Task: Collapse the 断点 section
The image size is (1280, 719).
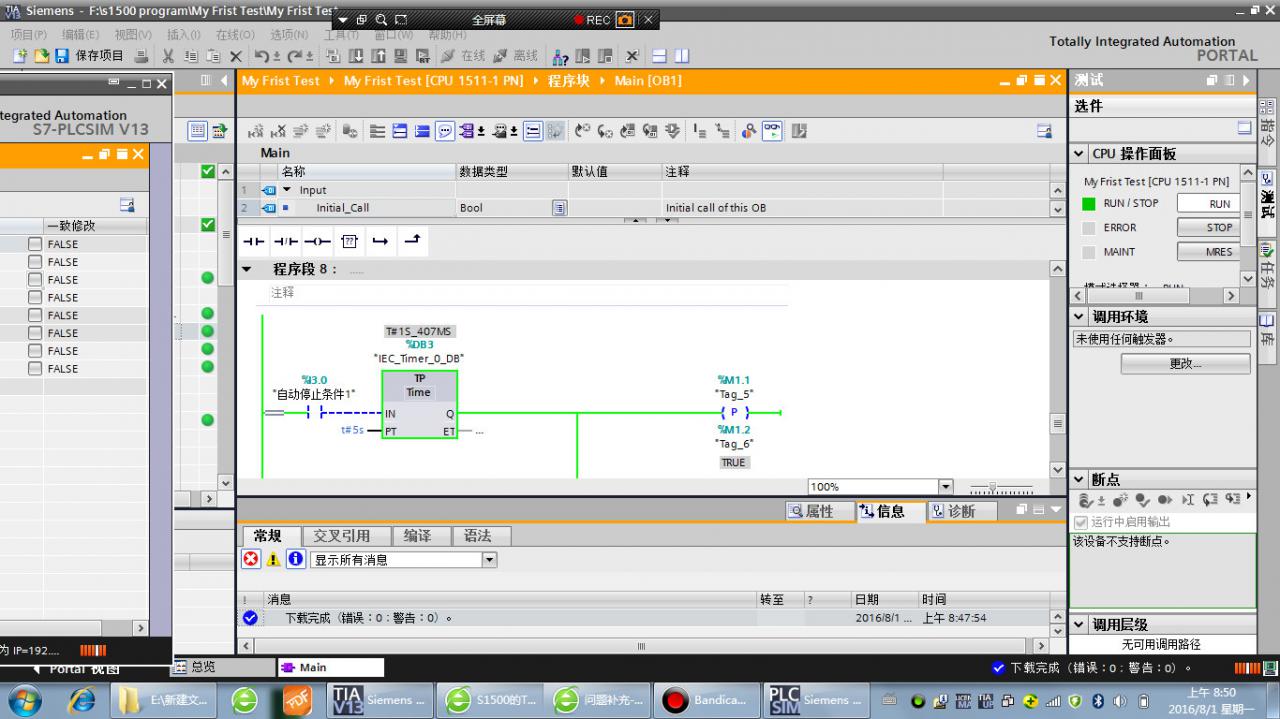Action: (1079, 480)
